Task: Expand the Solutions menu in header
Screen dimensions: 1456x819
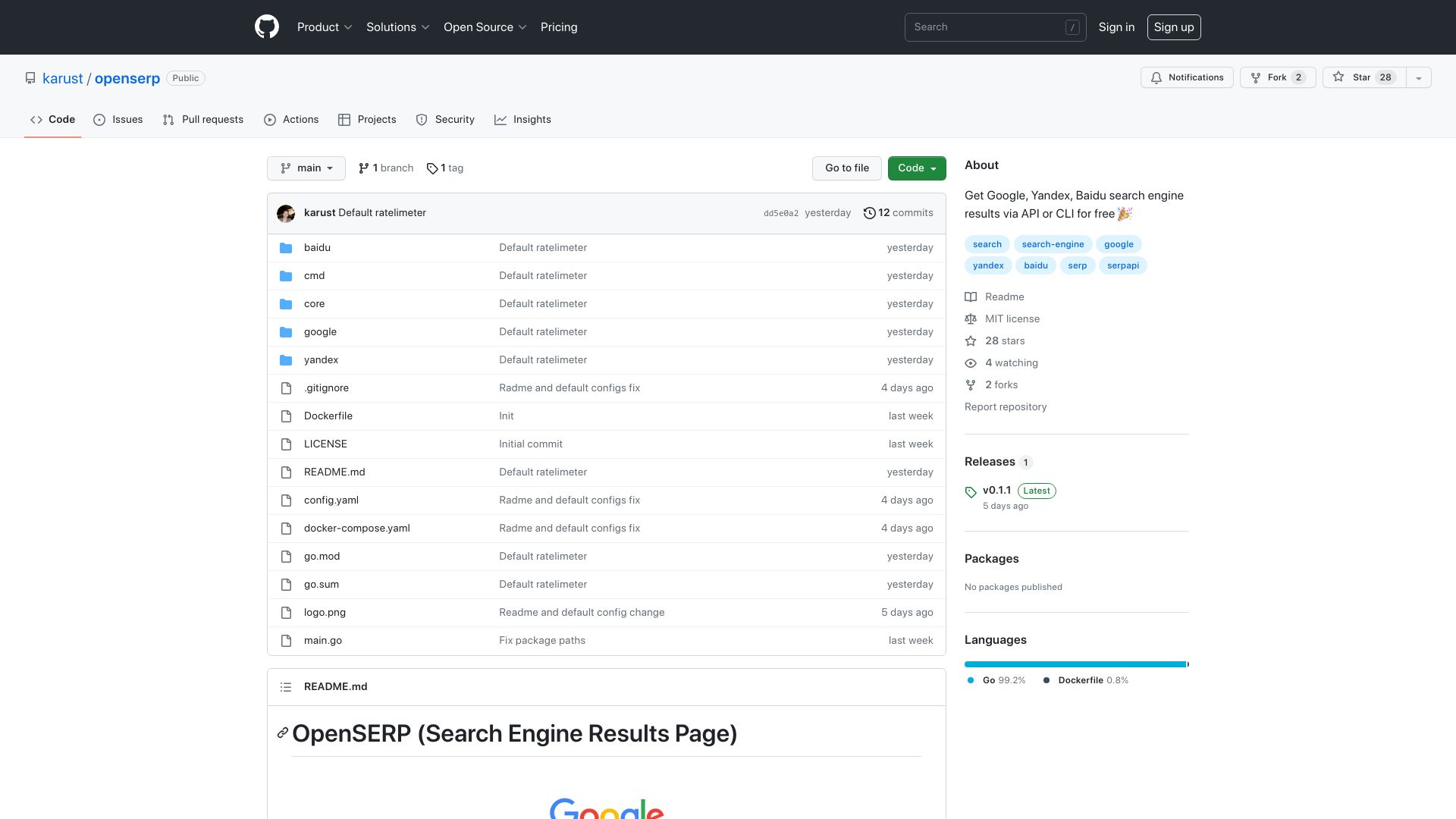Action: (x=398, y=27)
